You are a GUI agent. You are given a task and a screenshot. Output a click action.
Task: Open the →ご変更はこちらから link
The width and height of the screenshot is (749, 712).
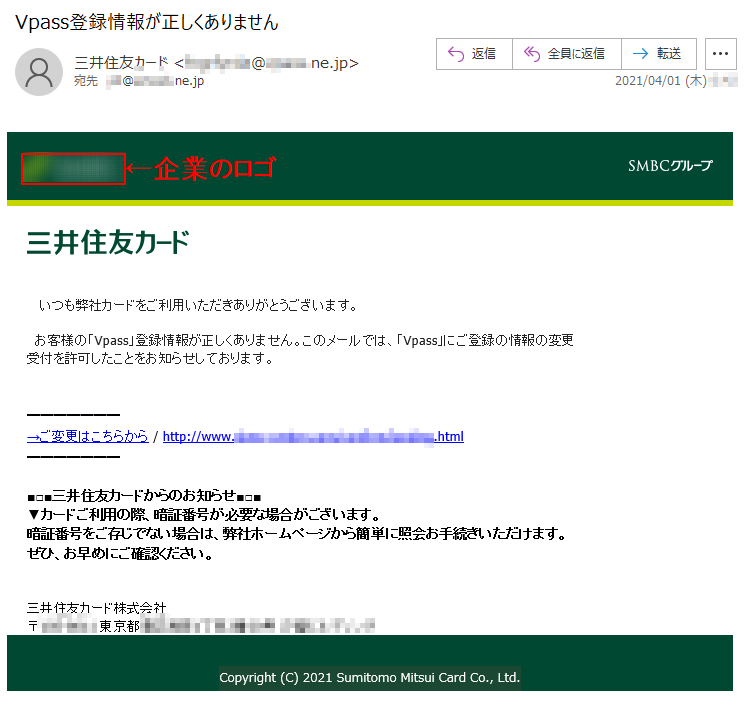point(87,436)
